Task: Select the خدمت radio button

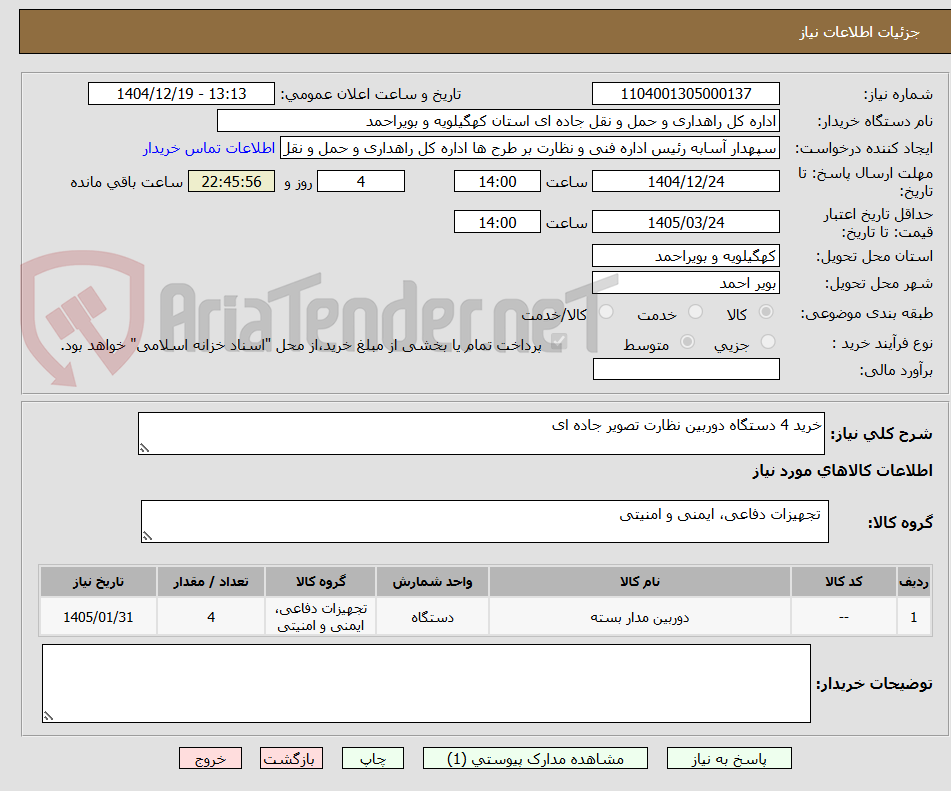Action: pyautogui.click(x=696, y=312)
